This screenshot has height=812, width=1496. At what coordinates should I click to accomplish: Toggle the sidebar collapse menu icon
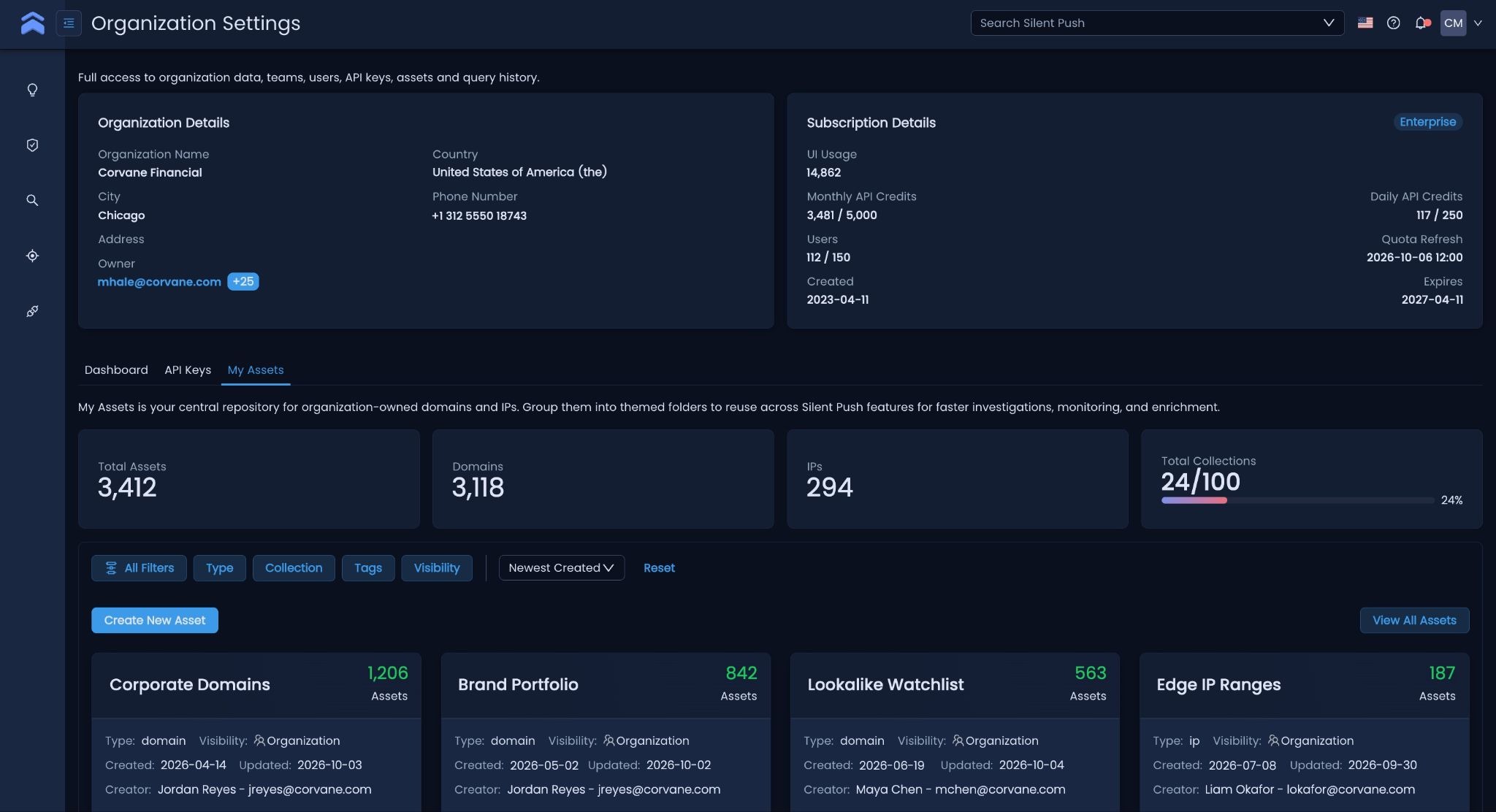(x=69, y=23)
